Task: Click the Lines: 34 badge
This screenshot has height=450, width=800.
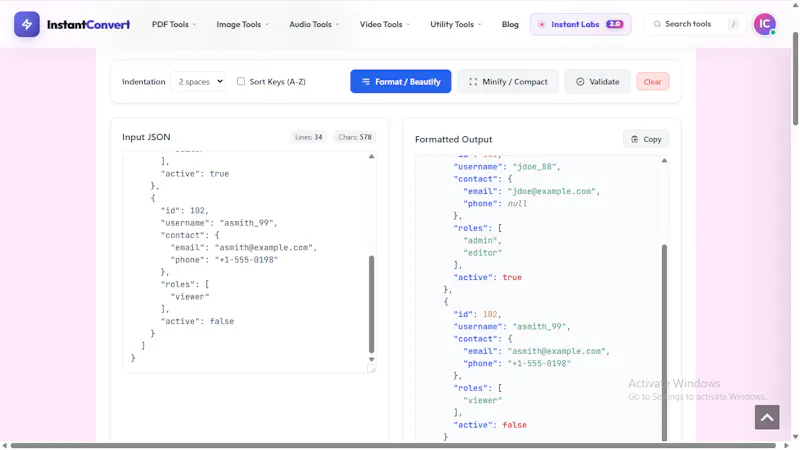Action: (308, 137)
